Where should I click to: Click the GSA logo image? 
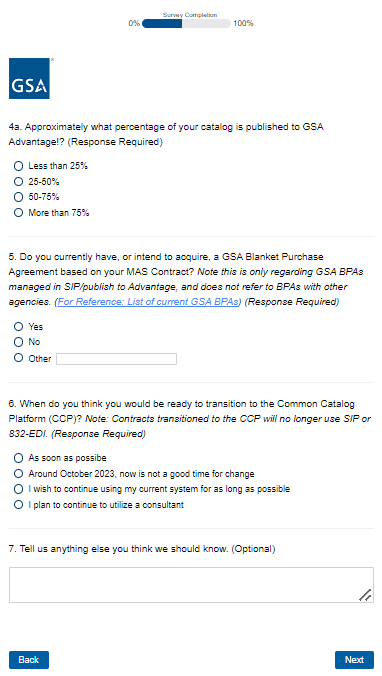[29, 78]
